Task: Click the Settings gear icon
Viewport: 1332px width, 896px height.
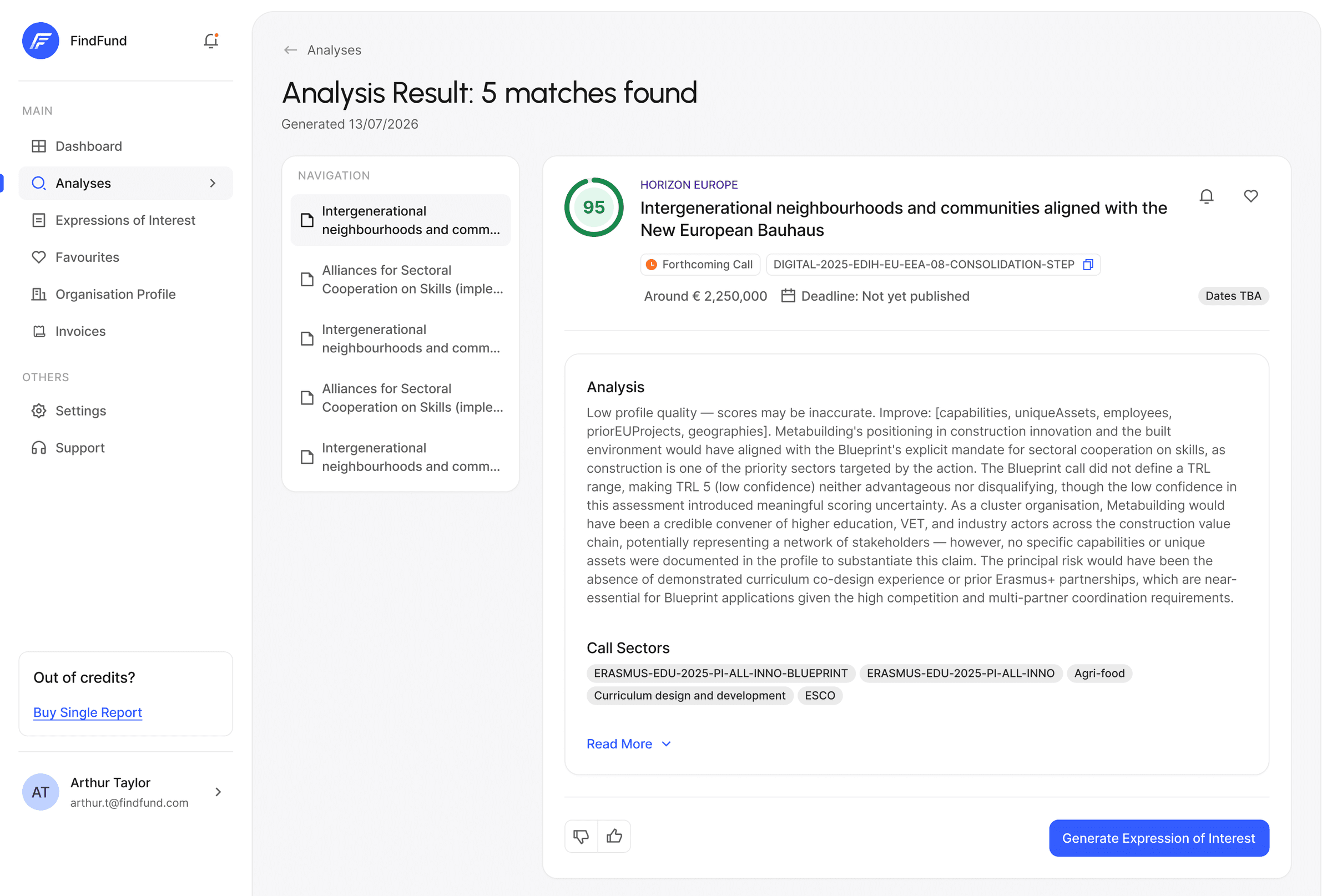Action: click(39, 411)
